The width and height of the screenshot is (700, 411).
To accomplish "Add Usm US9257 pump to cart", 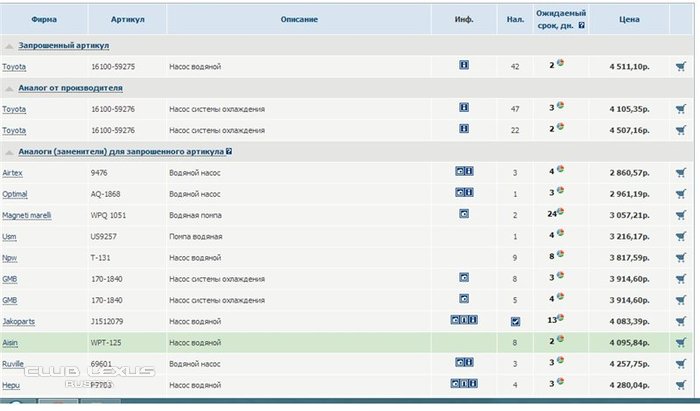I will [681, 236].
